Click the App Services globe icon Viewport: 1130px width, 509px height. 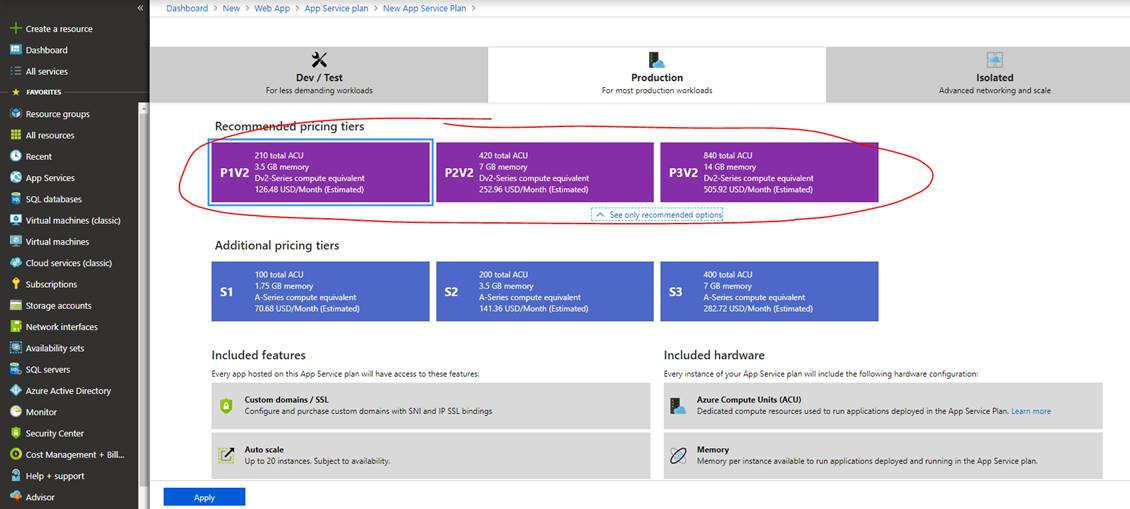tap(15, 177)
